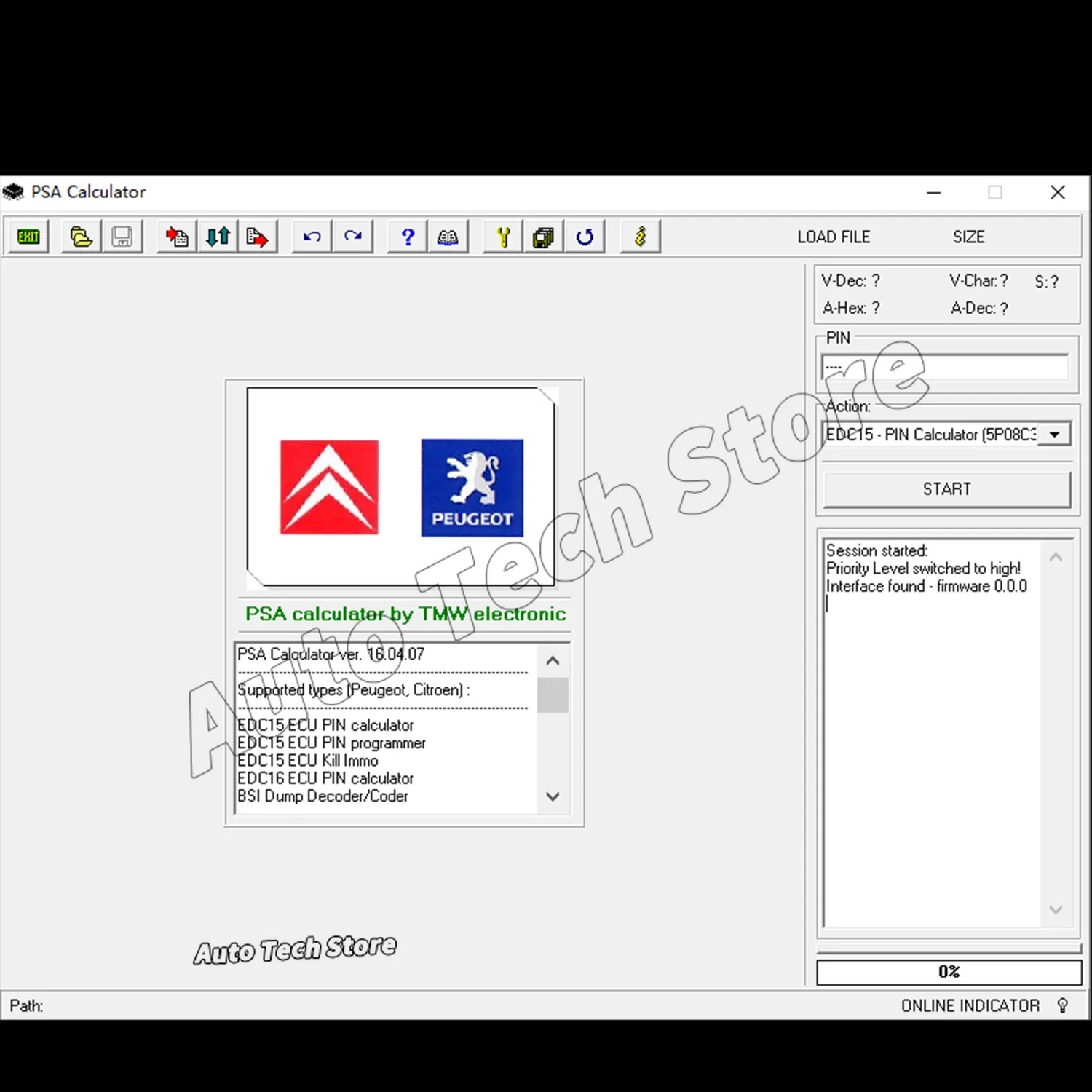Click the EXIT toolbar icon

coord(28,236)
